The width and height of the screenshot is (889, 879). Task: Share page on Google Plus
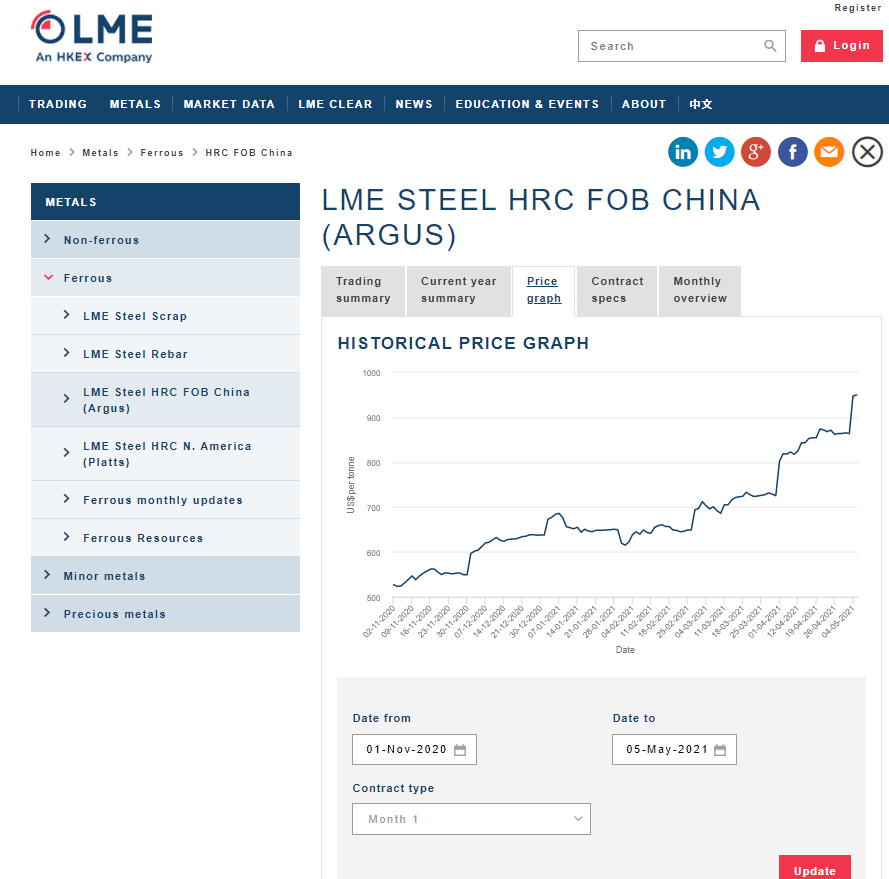[x=756, y=152]
